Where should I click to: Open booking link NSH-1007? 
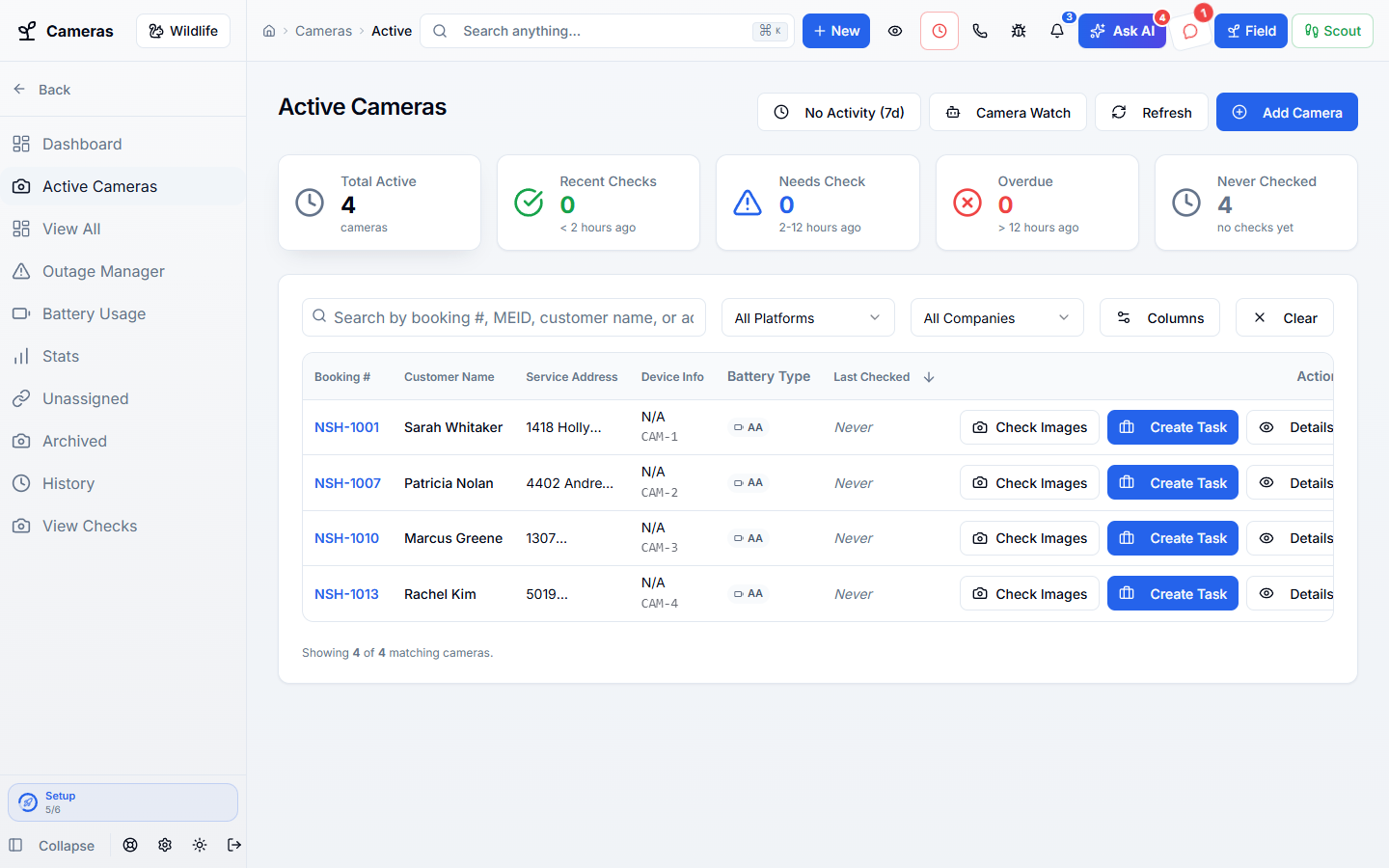pos(347,483)
